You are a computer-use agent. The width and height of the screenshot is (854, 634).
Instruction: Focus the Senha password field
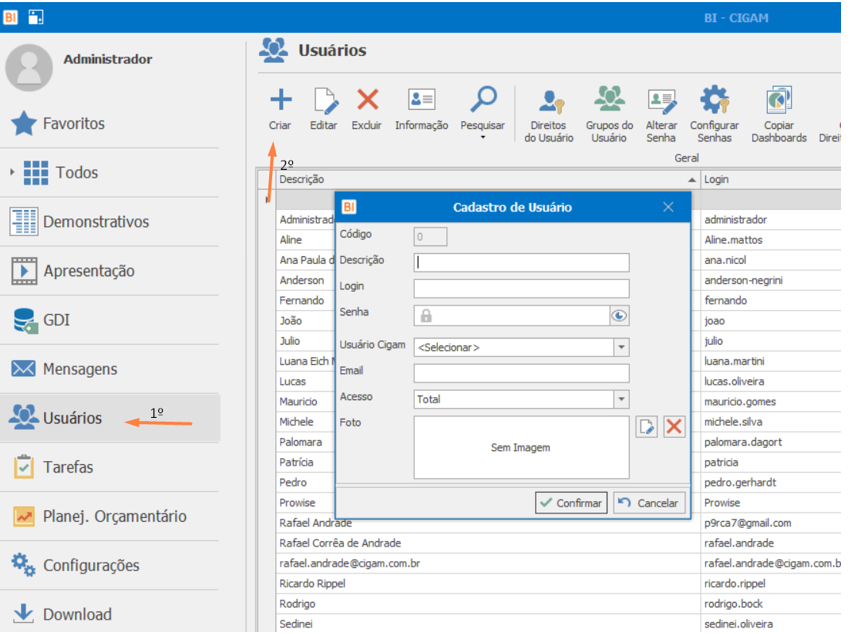pyautogui.click(x=511, y=315)
